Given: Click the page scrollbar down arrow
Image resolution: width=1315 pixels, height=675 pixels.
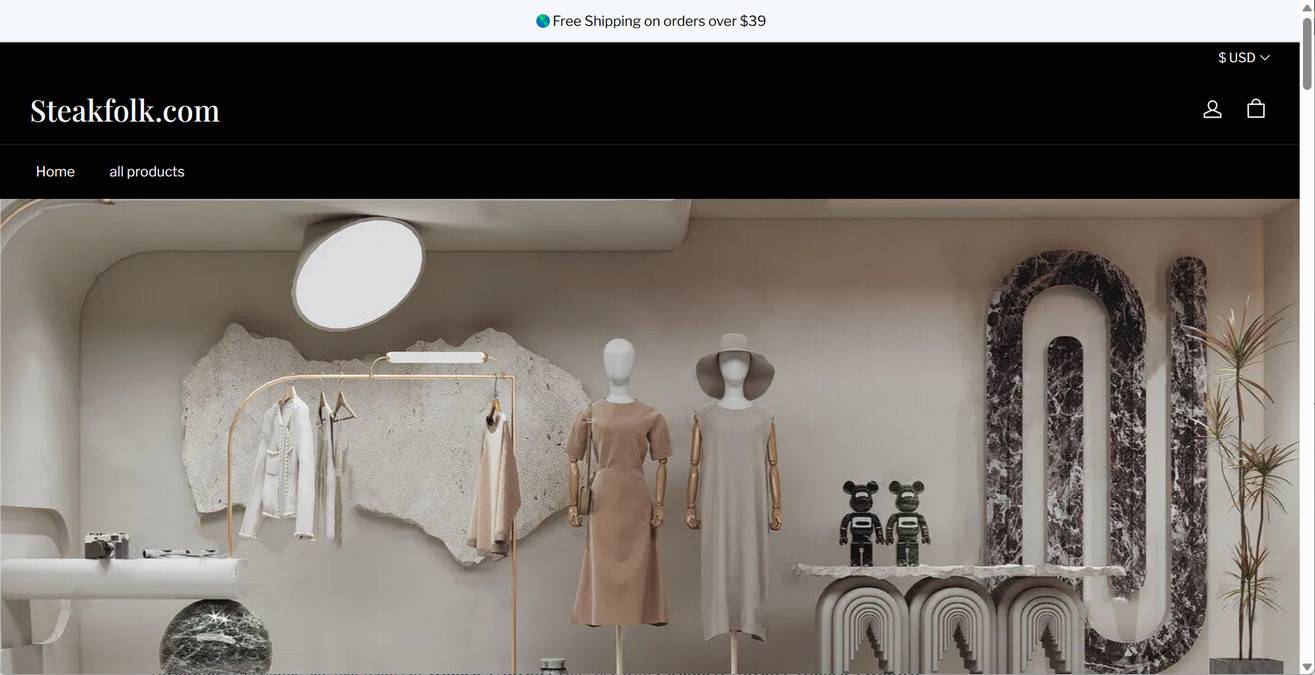Looking at the screenshot, I should 1307,667.
